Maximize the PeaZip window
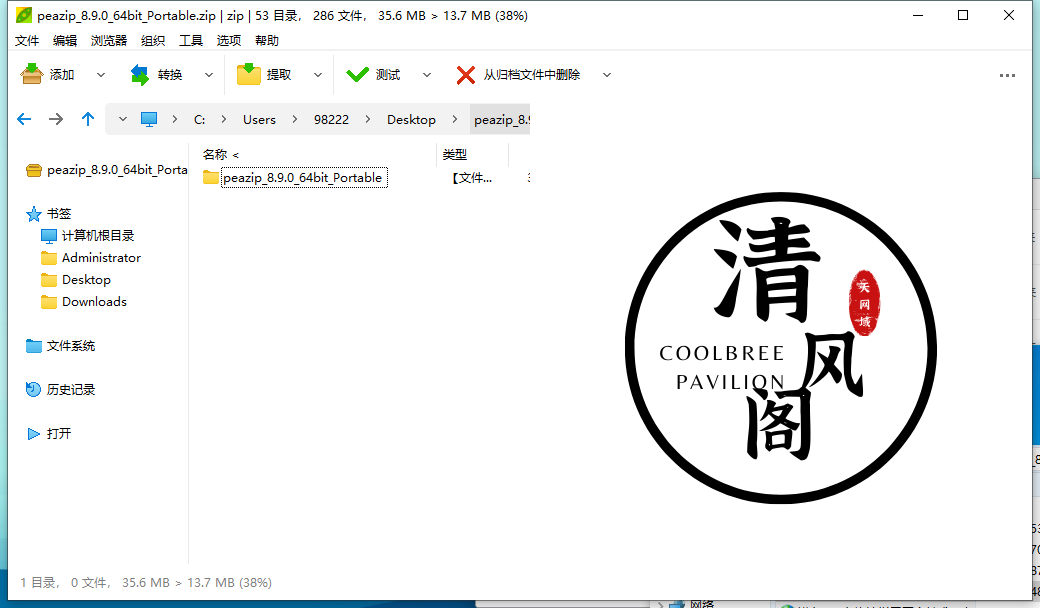This screenshot has width=1040, height=608. tap(963, 15)
